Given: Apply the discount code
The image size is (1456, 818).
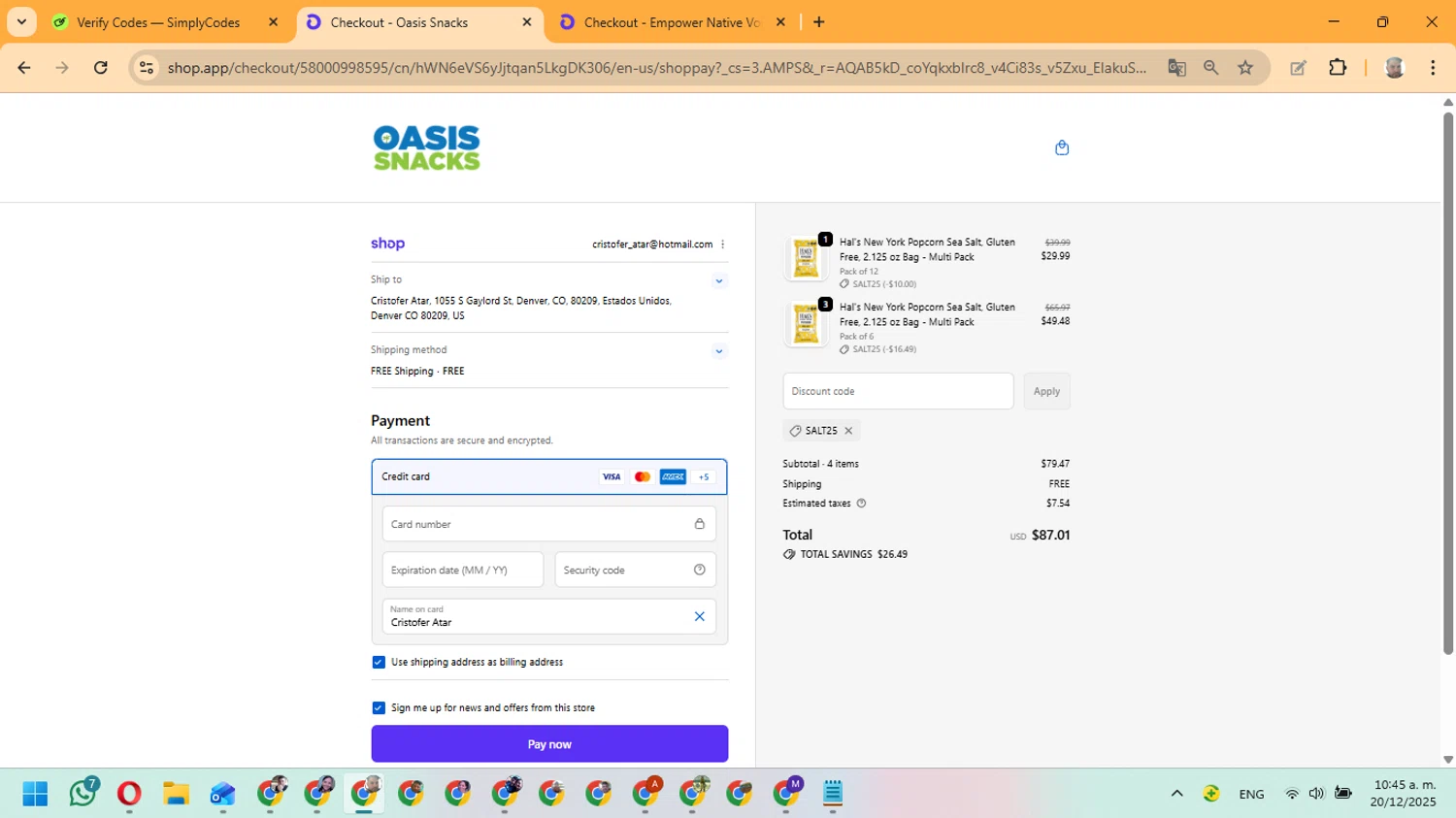Looking at the screenshot, I should click(x=1046, y=391).
